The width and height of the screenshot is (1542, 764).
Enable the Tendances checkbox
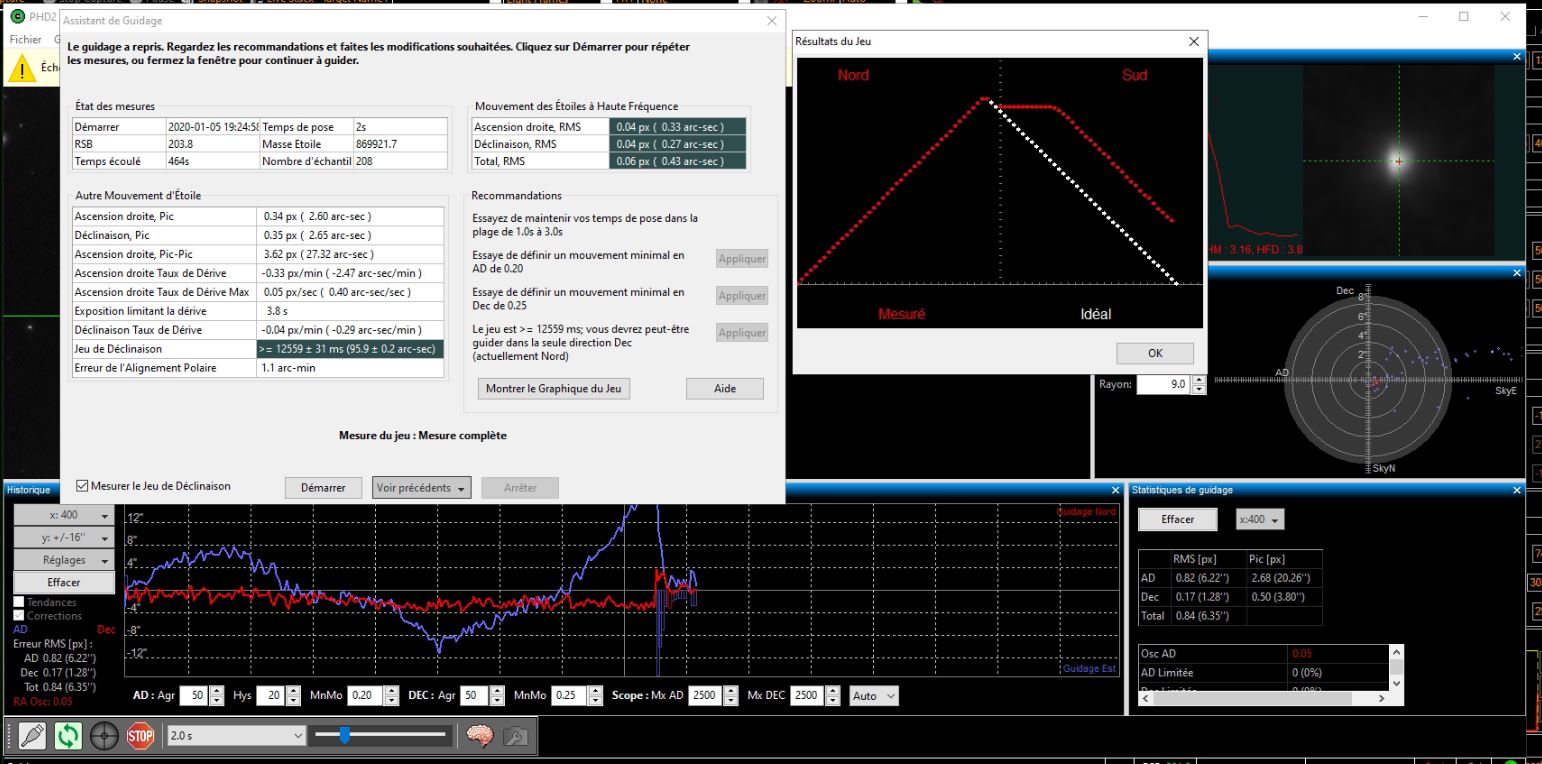[19, 602]
